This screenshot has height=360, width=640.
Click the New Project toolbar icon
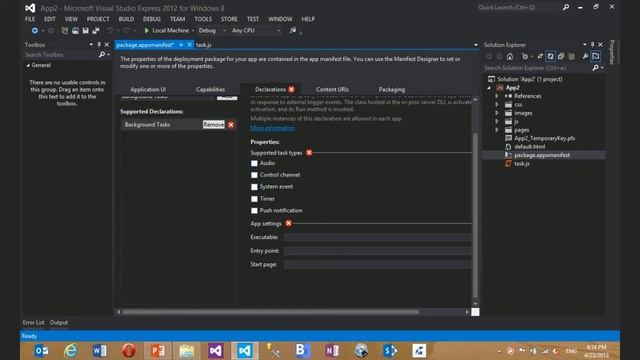pos(64,31)
